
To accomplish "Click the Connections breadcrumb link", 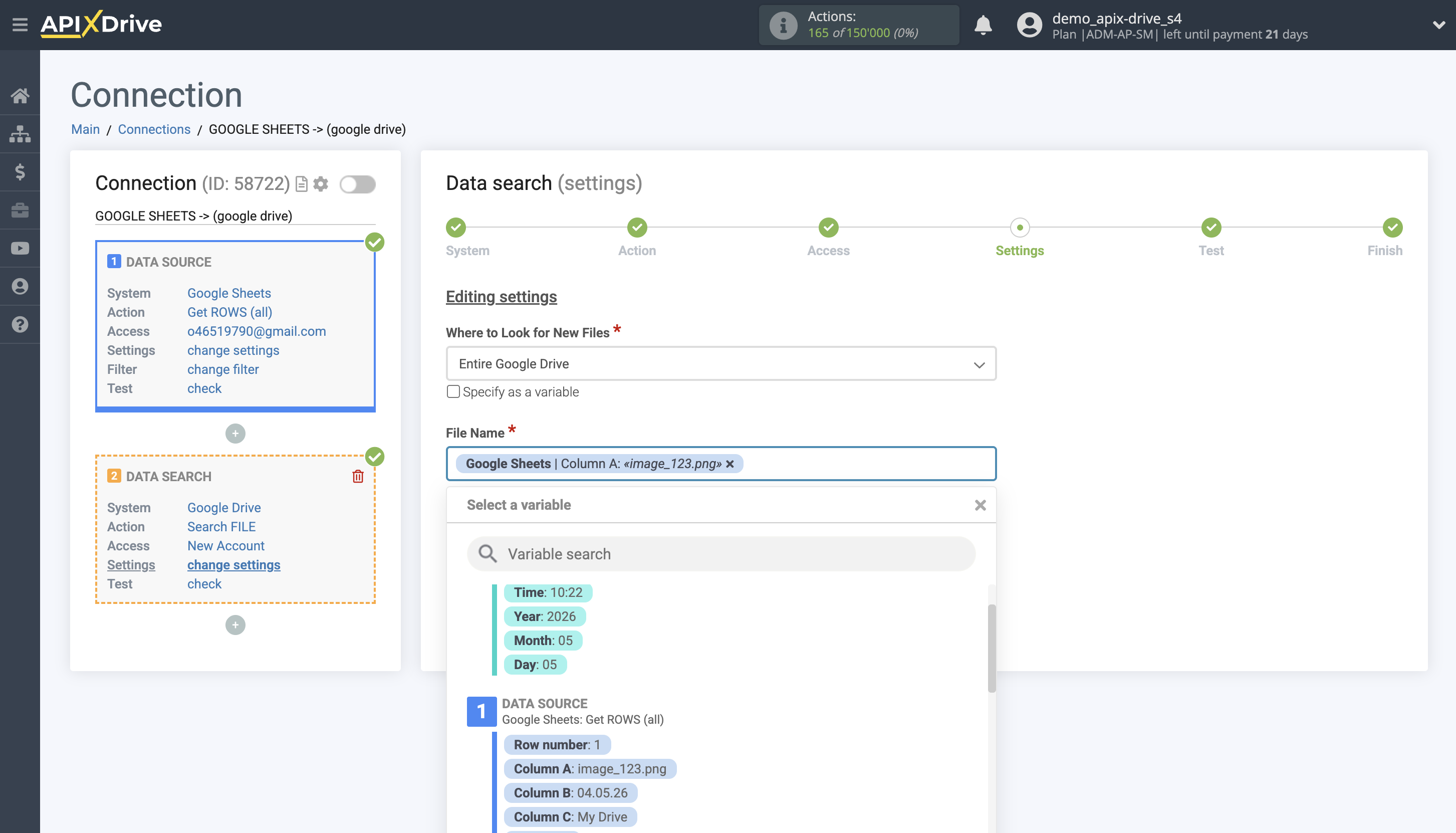I will tap(154, 129).
